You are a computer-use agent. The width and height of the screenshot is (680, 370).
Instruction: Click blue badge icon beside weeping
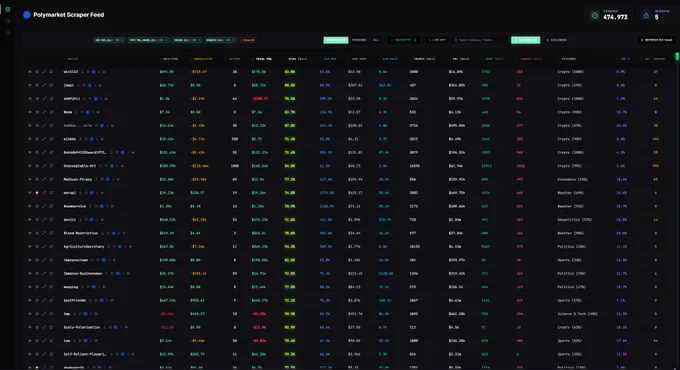click(93, 287)
